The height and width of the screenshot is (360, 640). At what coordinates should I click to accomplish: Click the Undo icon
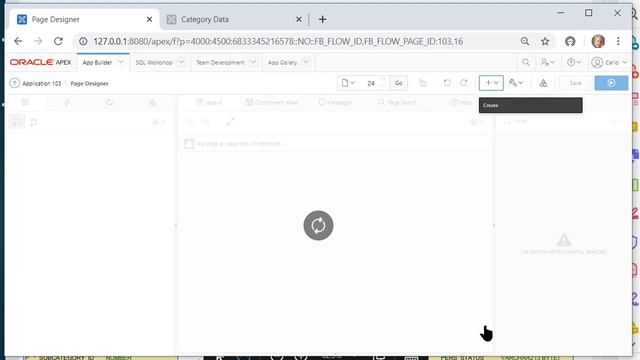(447, 83)
